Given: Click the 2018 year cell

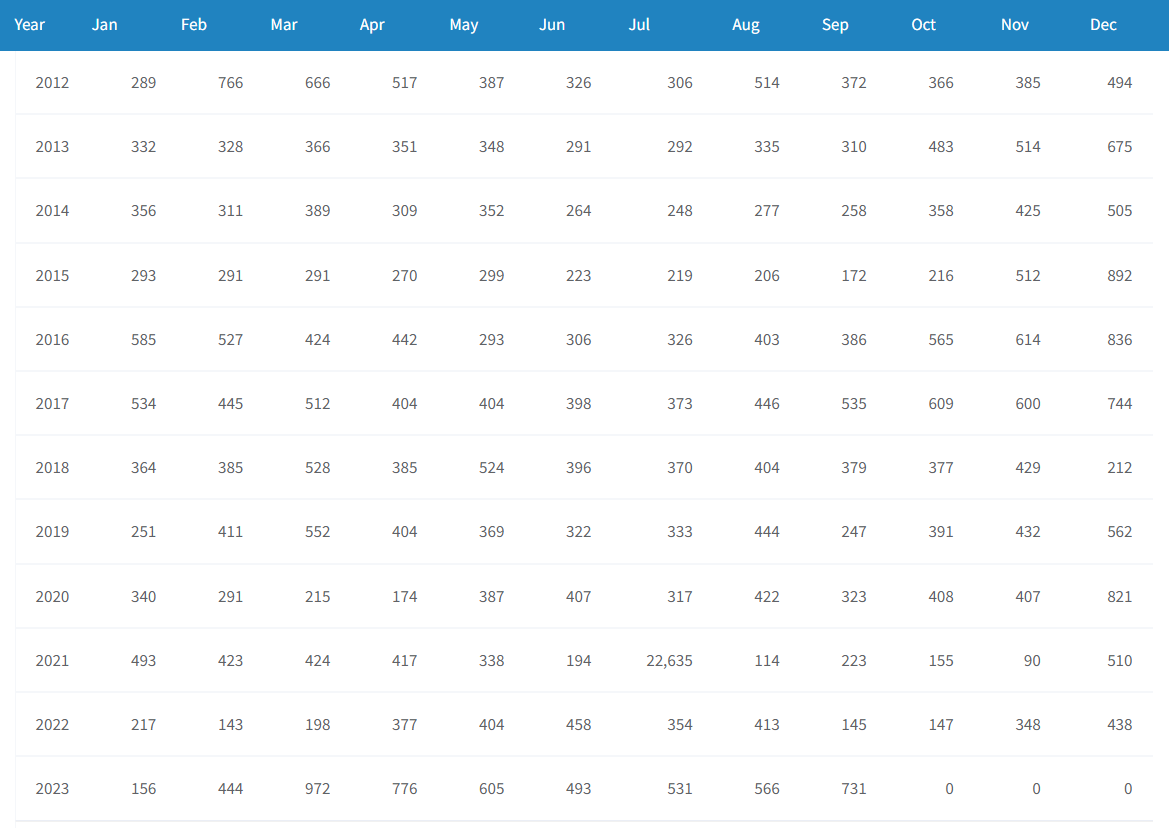Looking at the screenshot, I should tap(52, 468).
